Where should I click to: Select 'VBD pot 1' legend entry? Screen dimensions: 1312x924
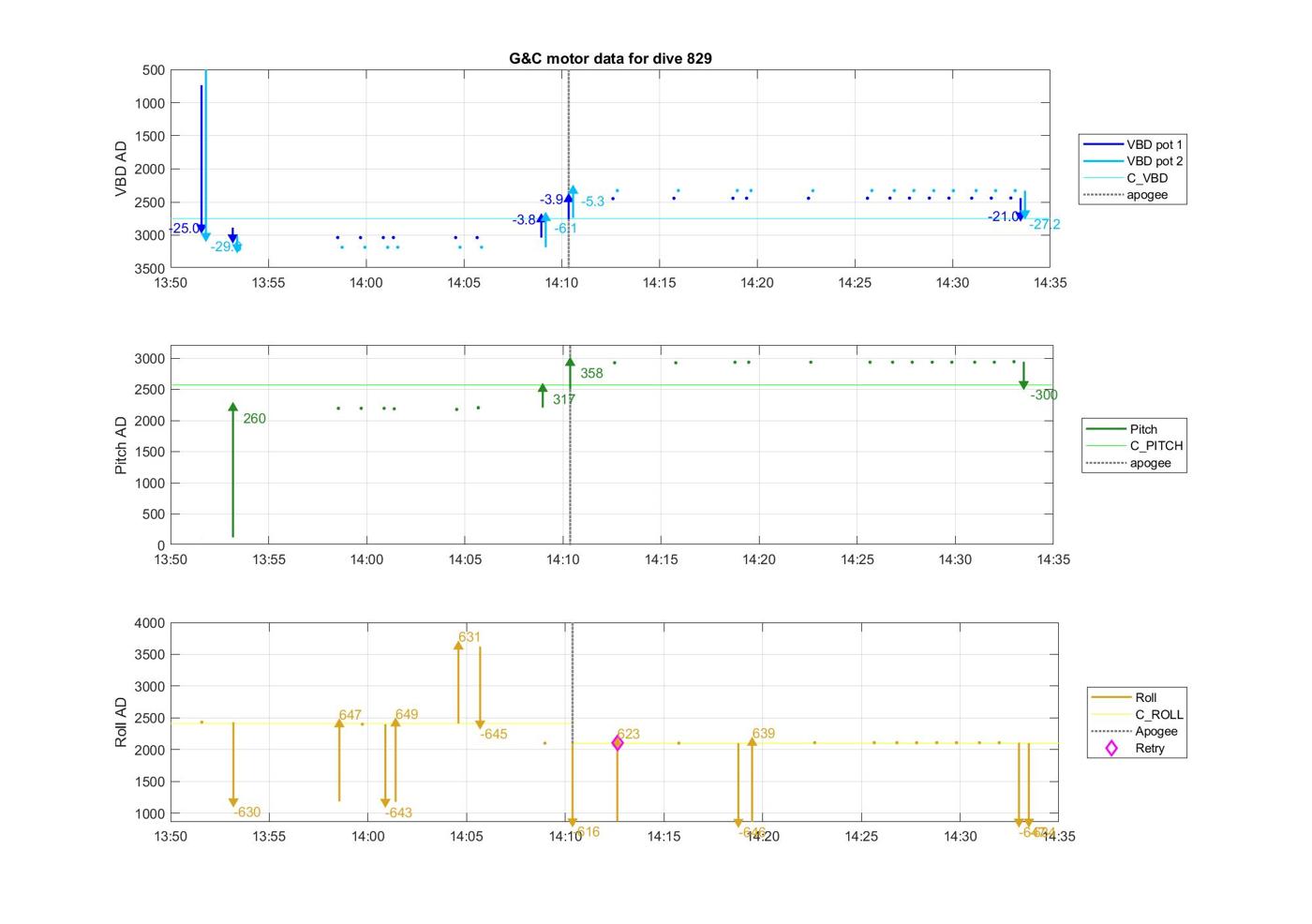(x=1134, y=144)
